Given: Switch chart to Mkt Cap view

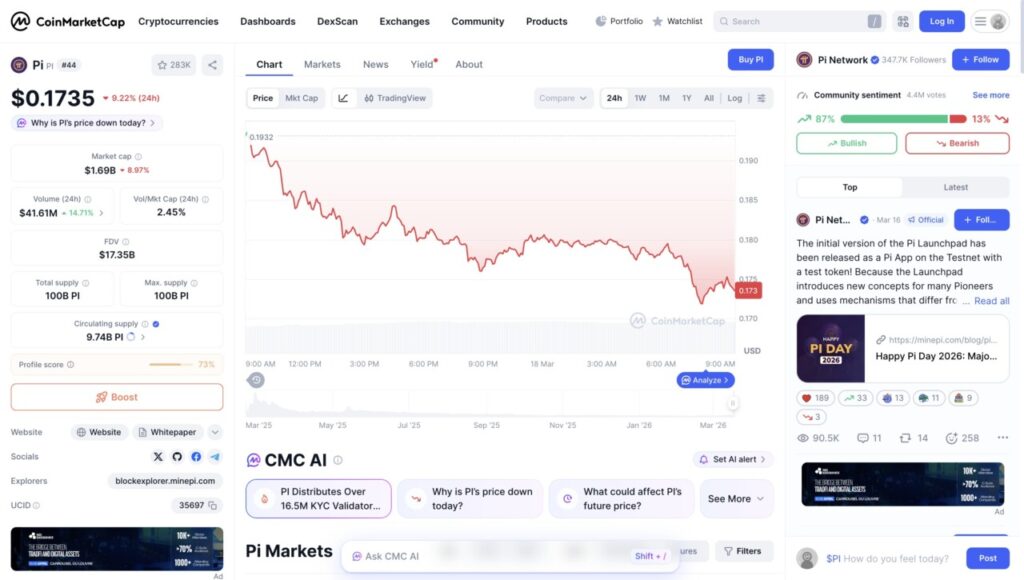Looking at the screenshot, I should click(x=301, y=98).
